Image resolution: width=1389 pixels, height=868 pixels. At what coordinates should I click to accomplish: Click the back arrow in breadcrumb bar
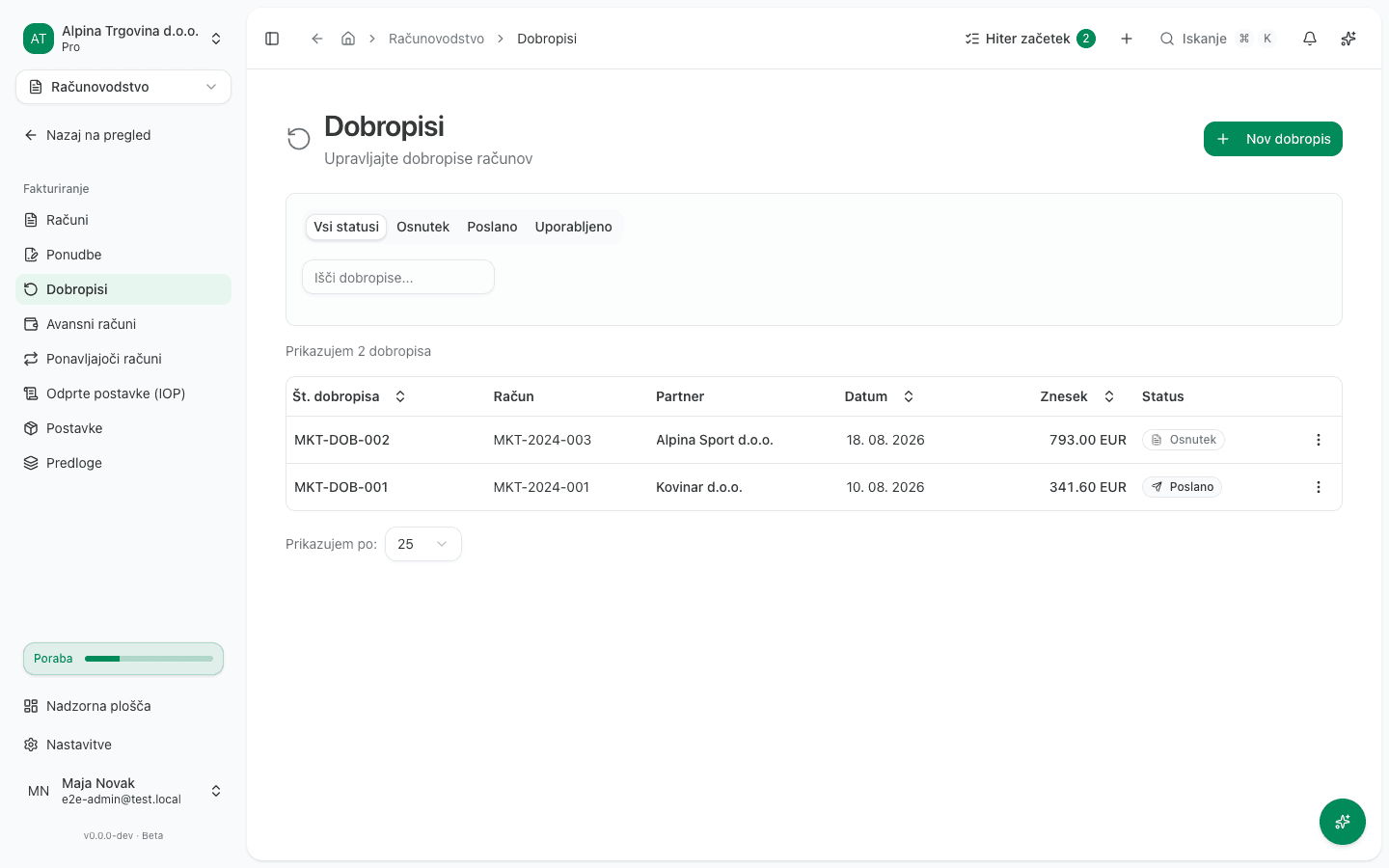click(x=316, y=39)
